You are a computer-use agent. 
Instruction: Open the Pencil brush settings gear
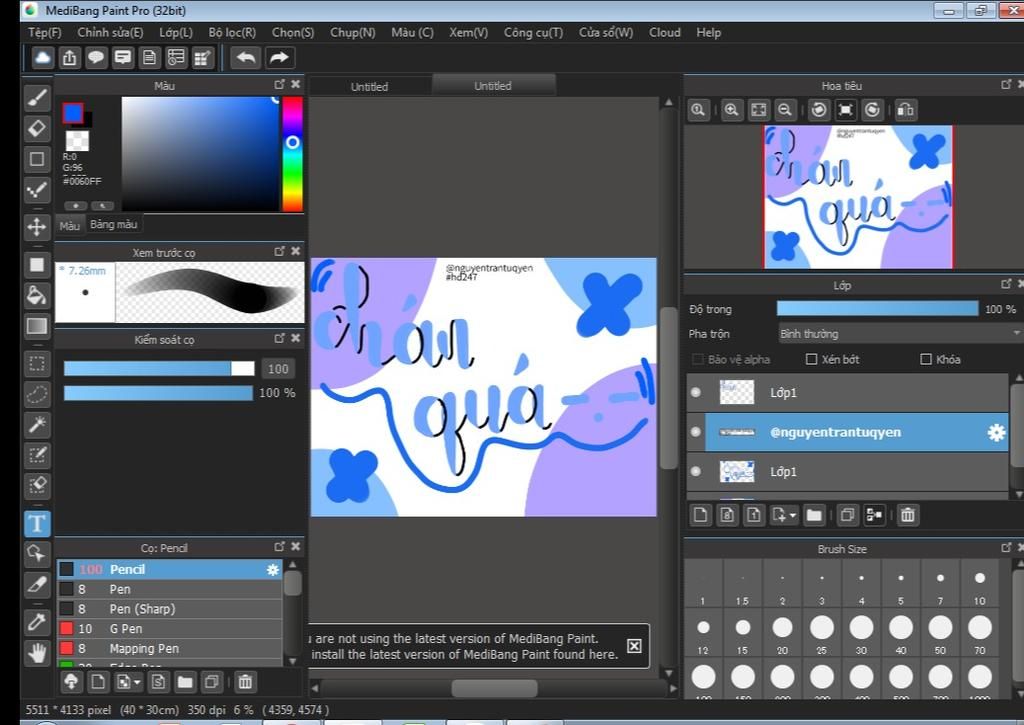(272, 570)
